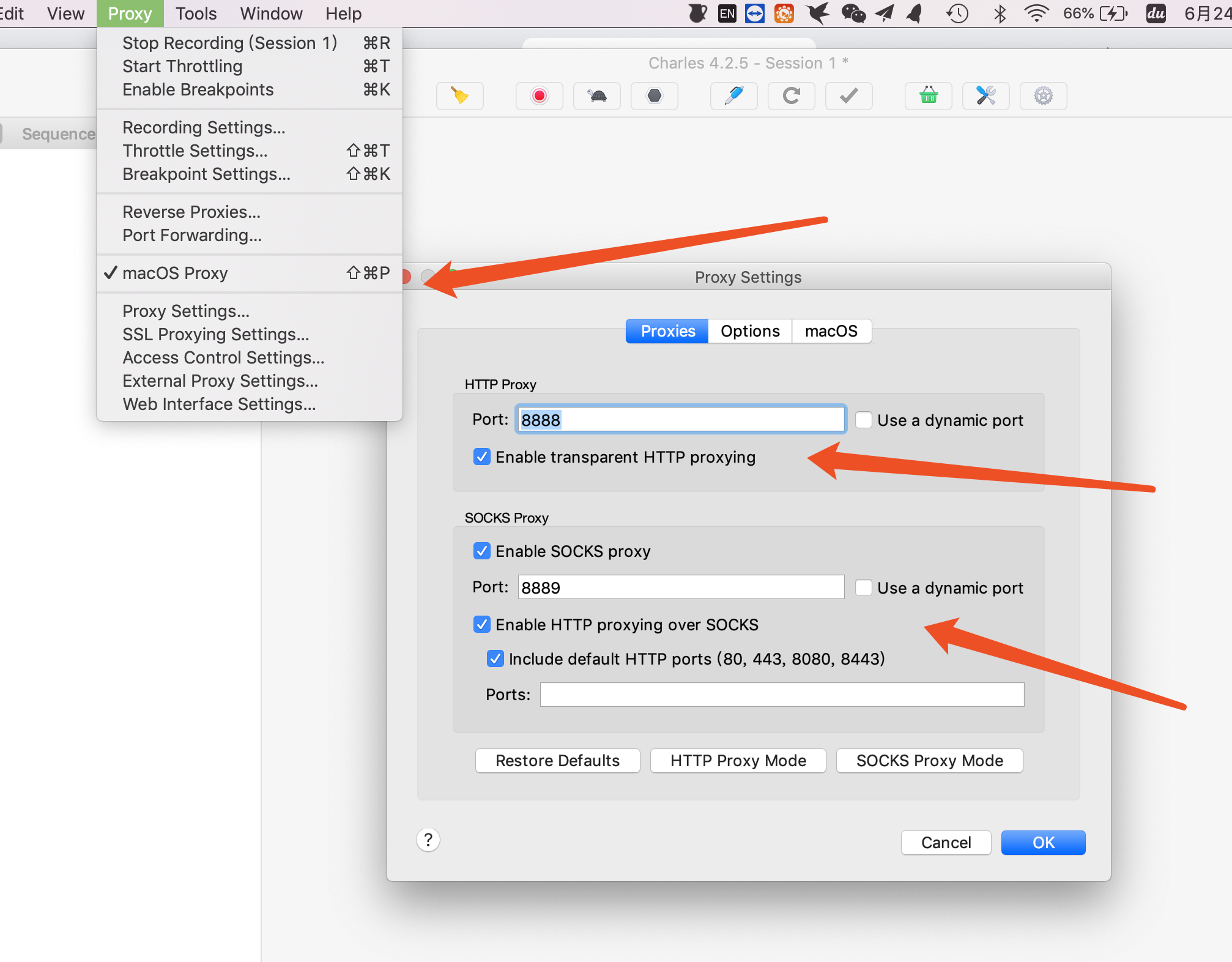Uncheck Enable SOCKS proxy
1232x962 pixels.
pos(482,551)
